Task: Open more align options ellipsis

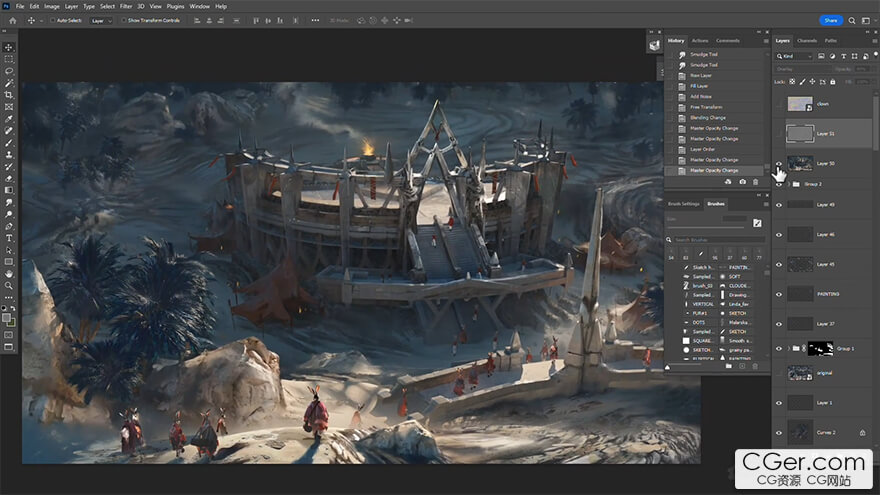Action: click(315, 20)
